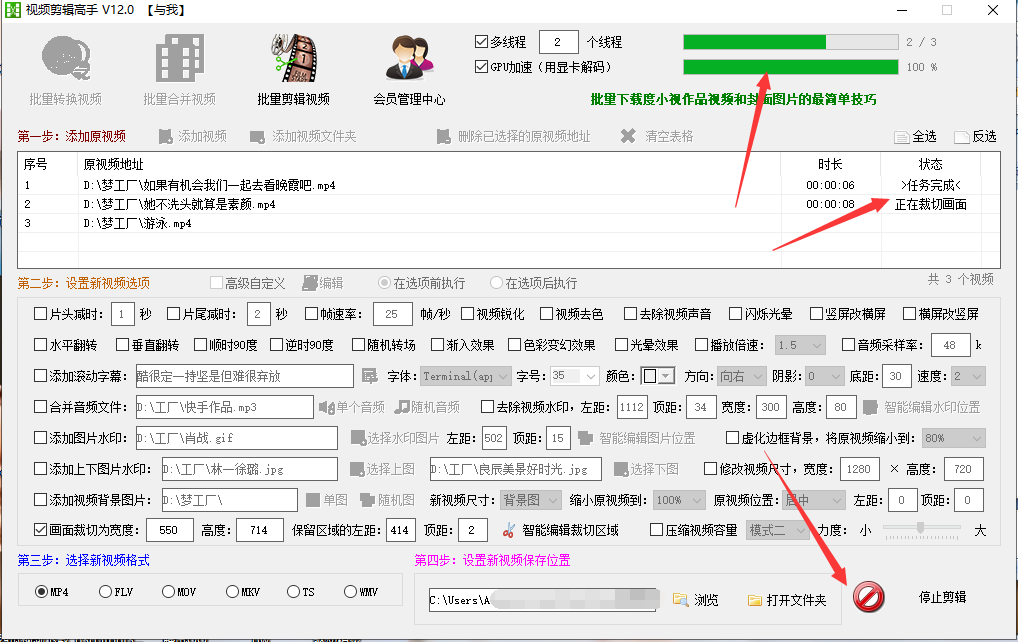Click the 单个音频 speaker icon

[x=327, y=407]
